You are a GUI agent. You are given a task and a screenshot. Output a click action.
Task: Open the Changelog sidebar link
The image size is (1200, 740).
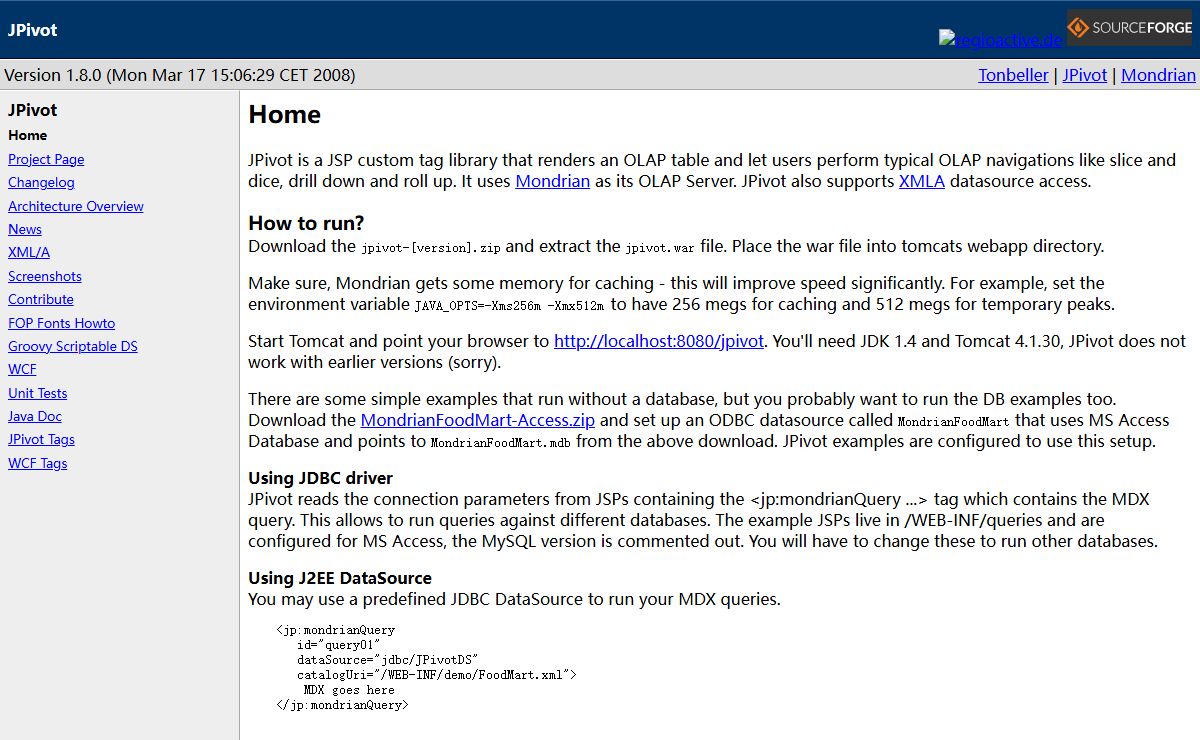tap(41, 182)
